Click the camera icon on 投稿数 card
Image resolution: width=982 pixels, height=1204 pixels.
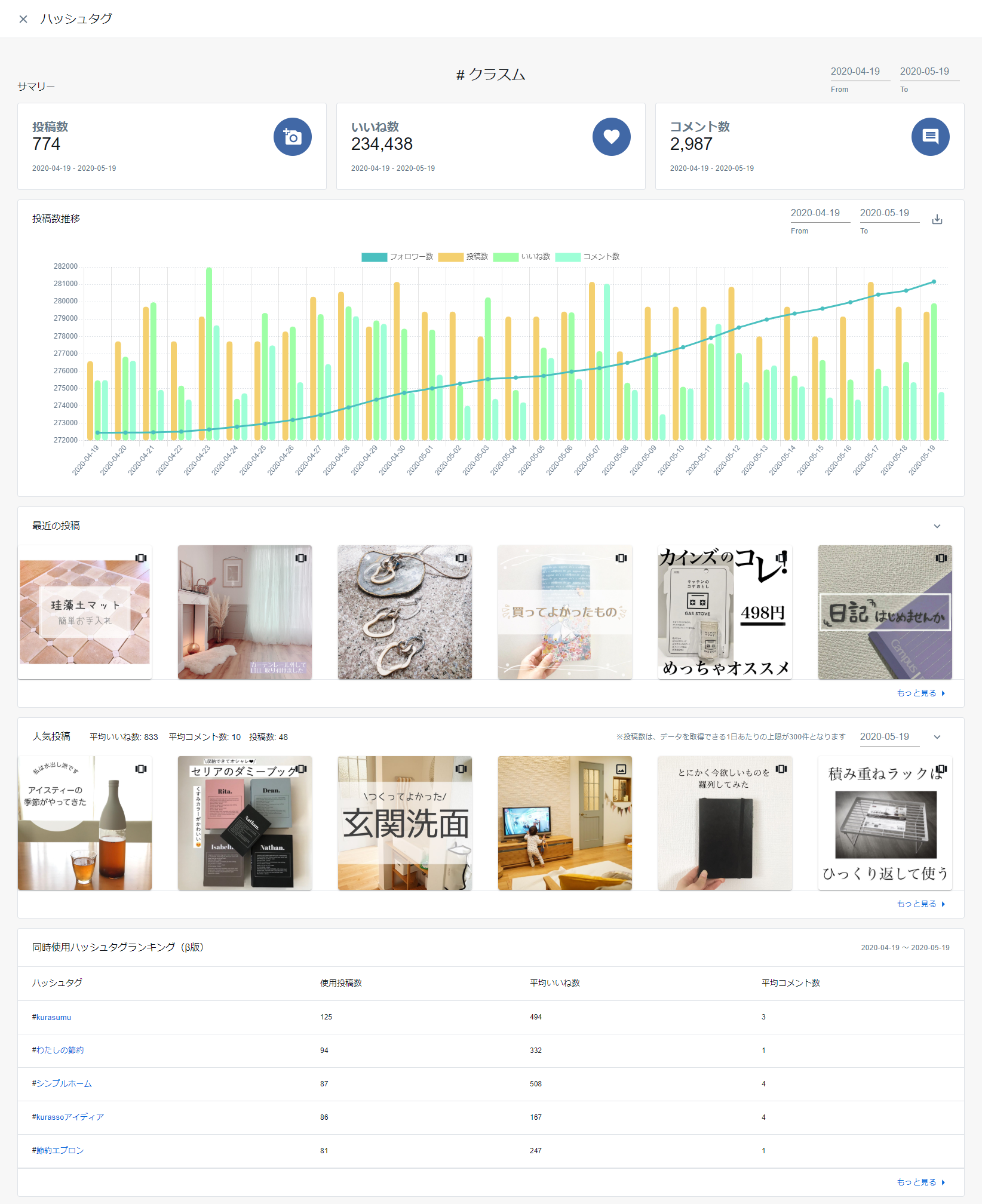[292, 137]
